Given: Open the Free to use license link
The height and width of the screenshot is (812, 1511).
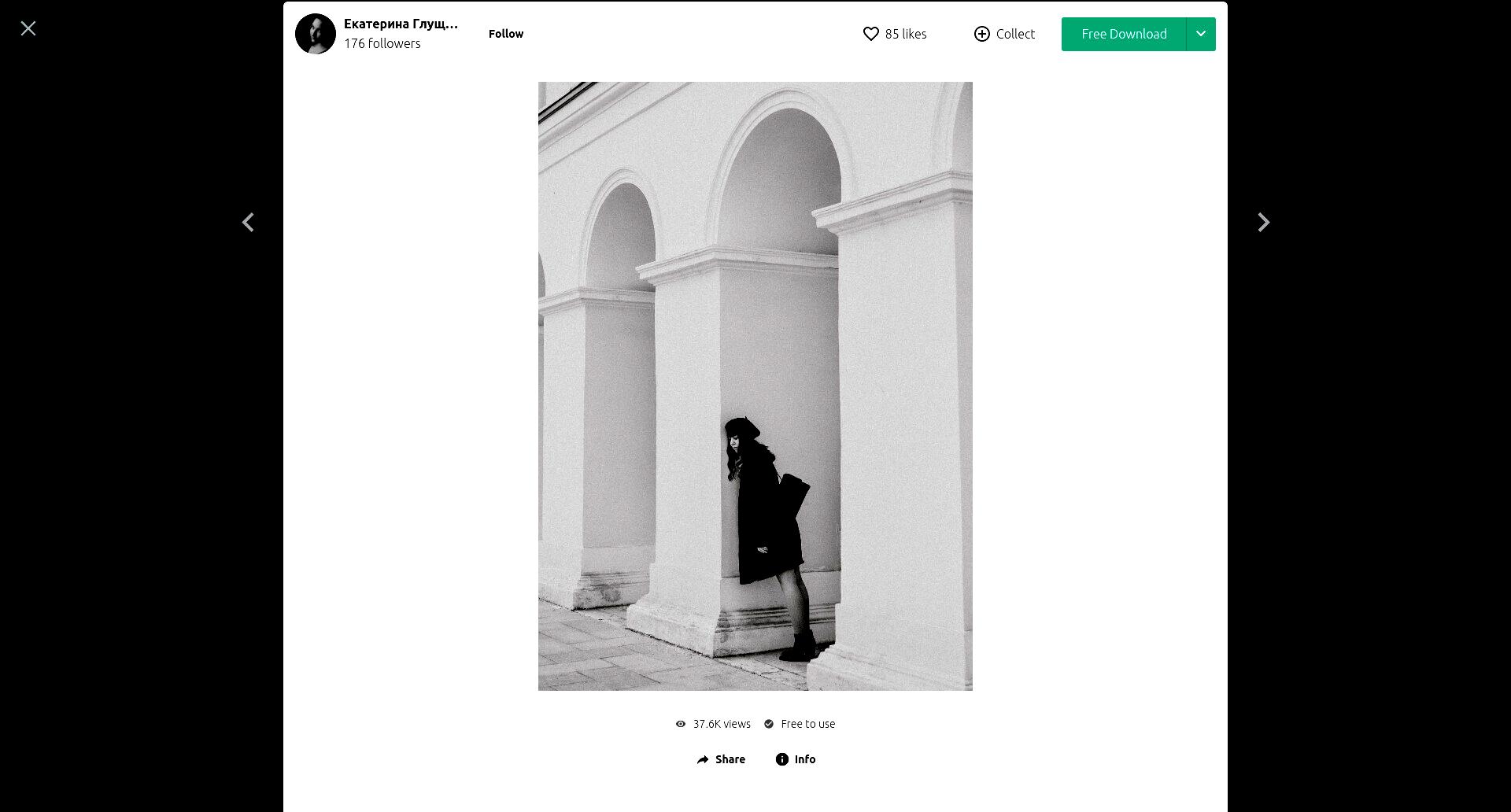Looking at the screenshot, I should click(808, 724).
